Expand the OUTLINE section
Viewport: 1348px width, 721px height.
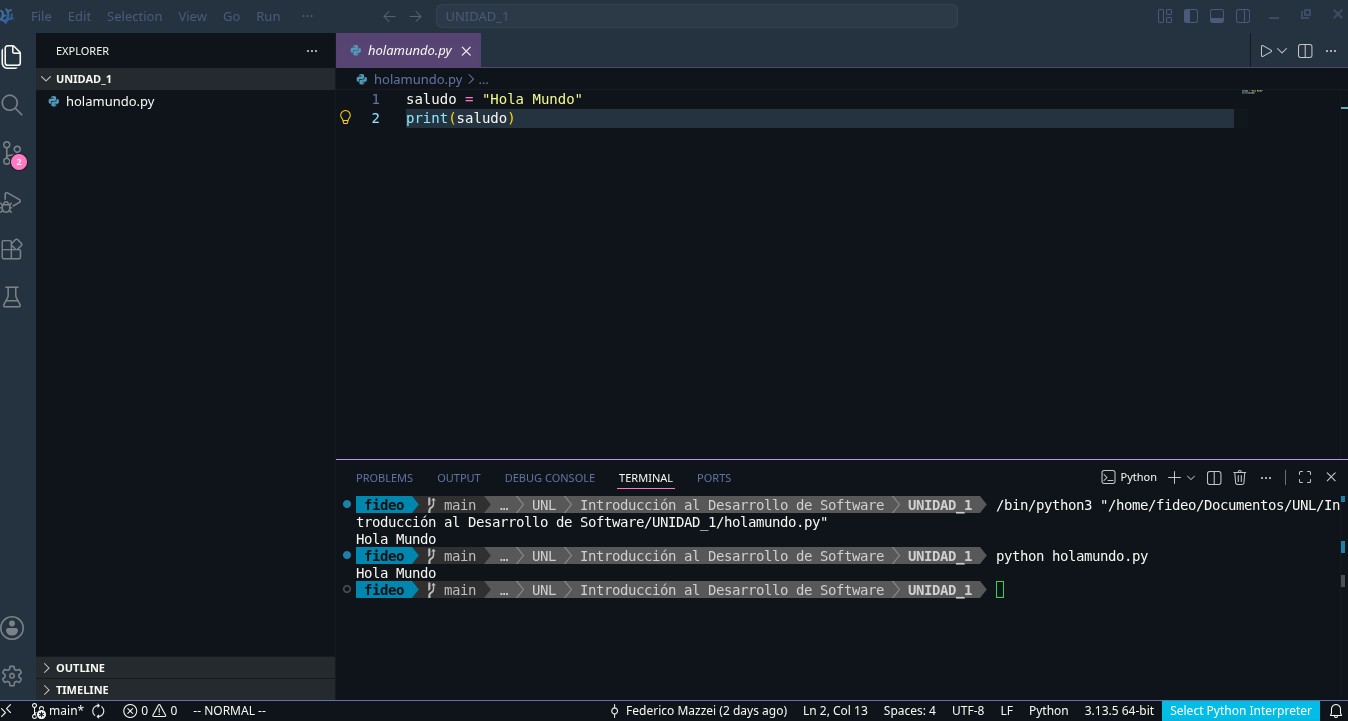click(x=186, y=668)
